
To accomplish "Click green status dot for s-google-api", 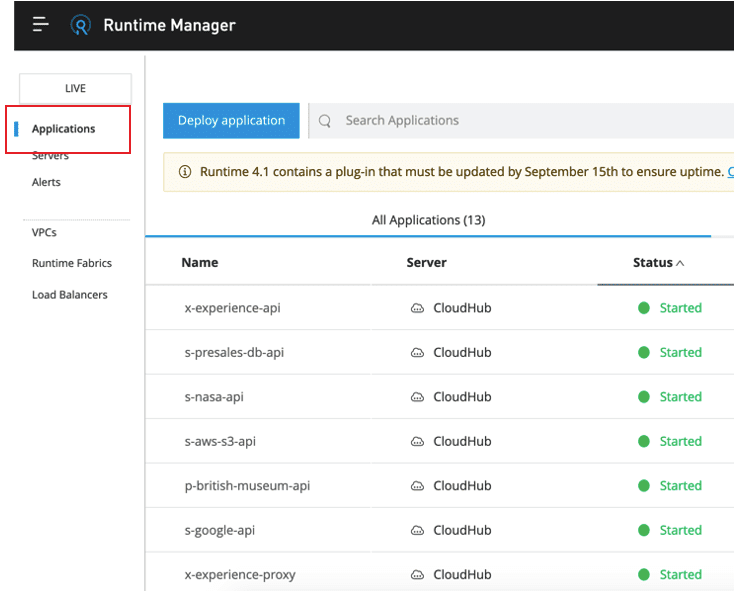I will tap(644, 530).
